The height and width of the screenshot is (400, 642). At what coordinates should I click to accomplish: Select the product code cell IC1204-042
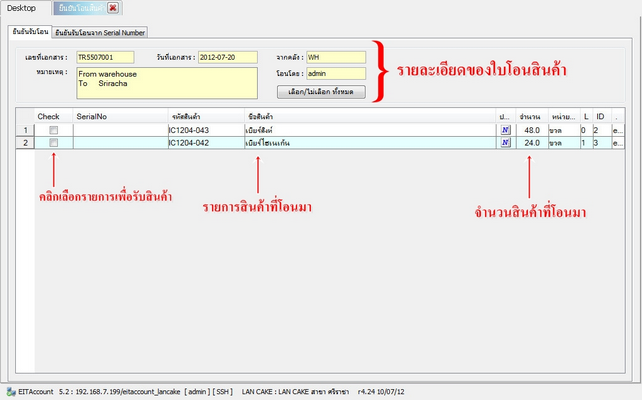coord(206,142)
